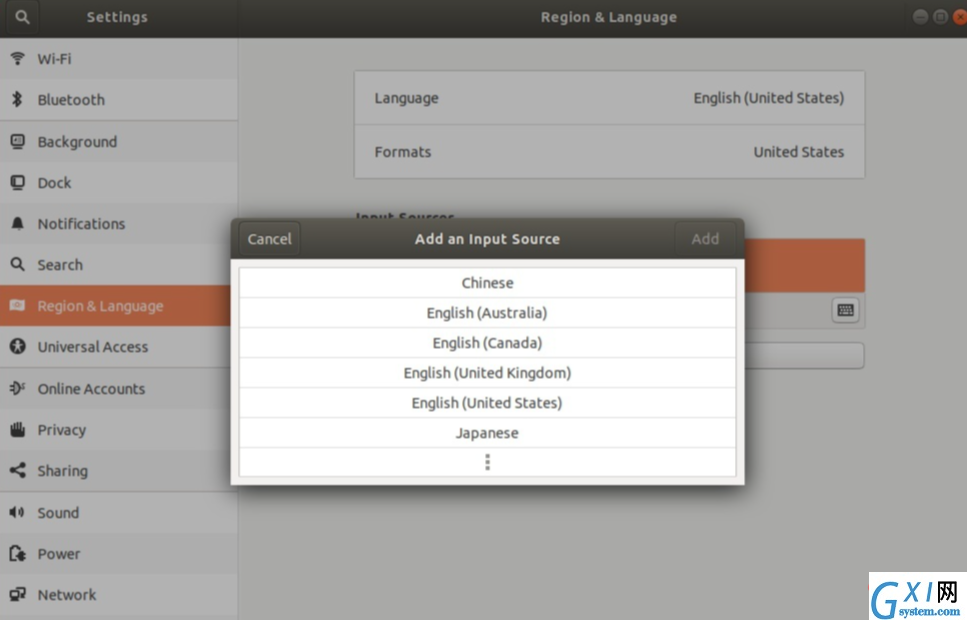
Task: Cancel the Add an Input Source dialog
Action: tap(270, 239)
